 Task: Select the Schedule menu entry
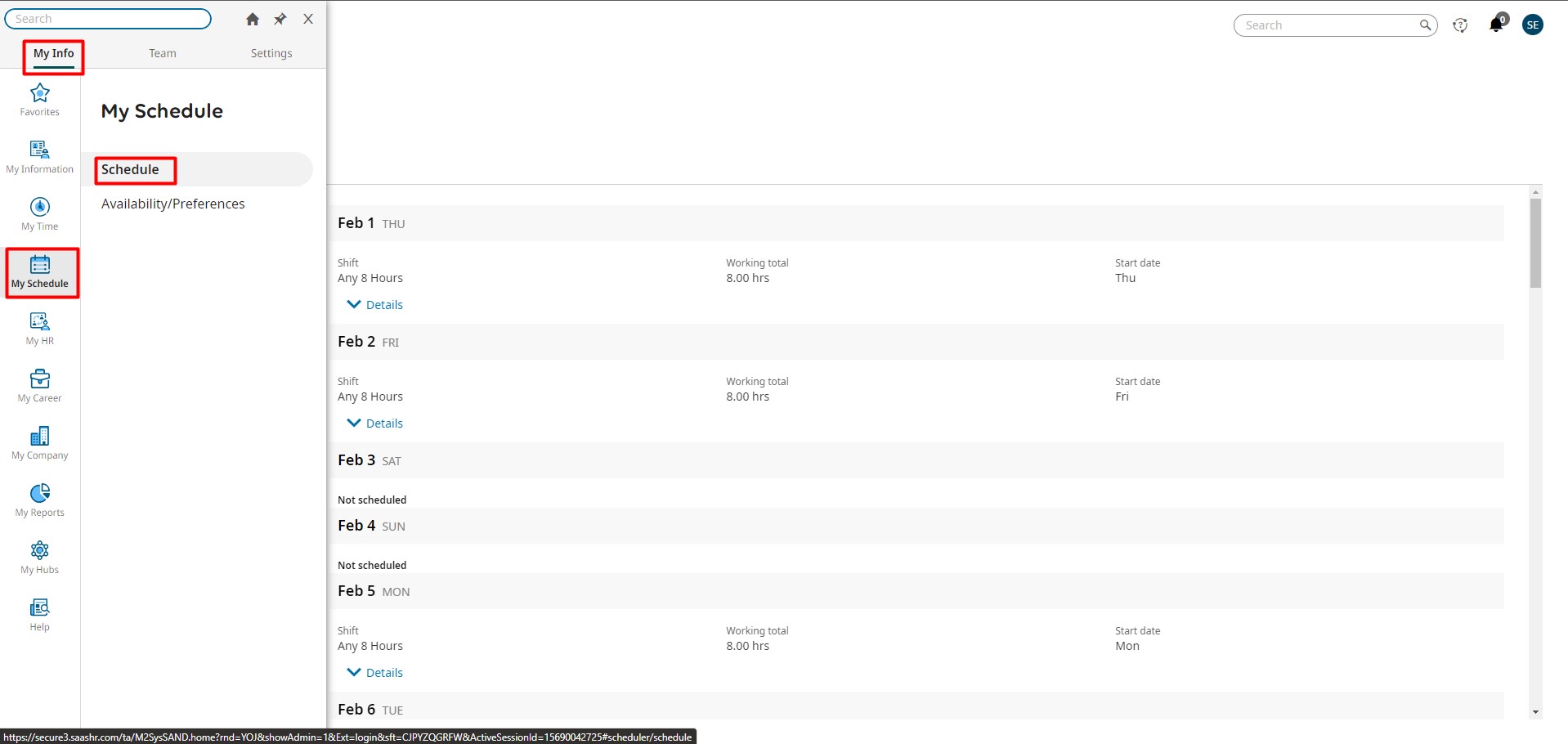tap(131, 169)
